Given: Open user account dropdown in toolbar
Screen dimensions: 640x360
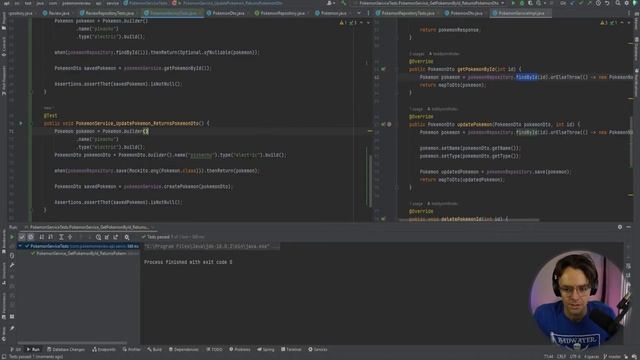Looking at the screenshot, I should tap(330, 3).
